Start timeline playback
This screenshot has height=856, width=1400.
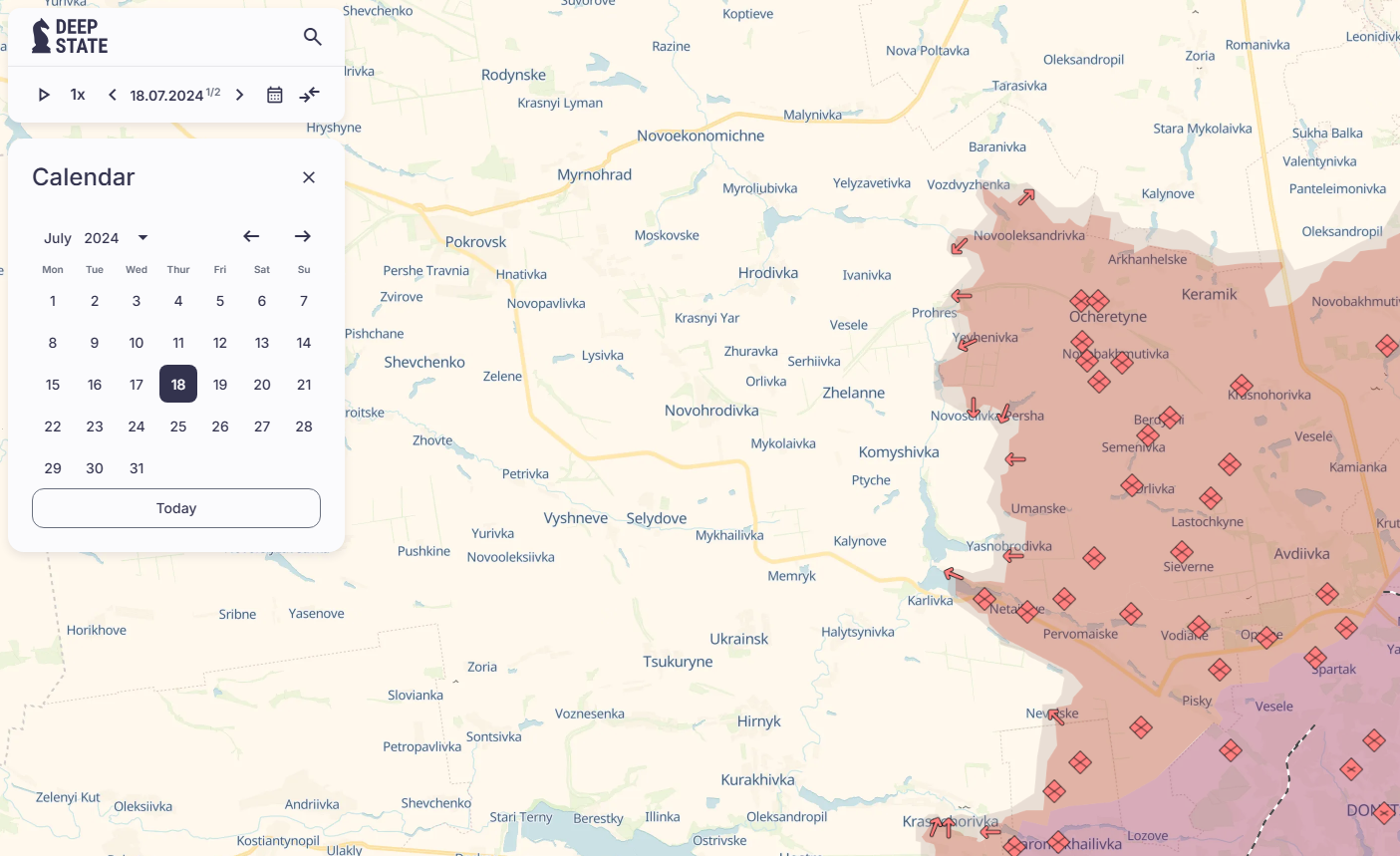[44, 95]
